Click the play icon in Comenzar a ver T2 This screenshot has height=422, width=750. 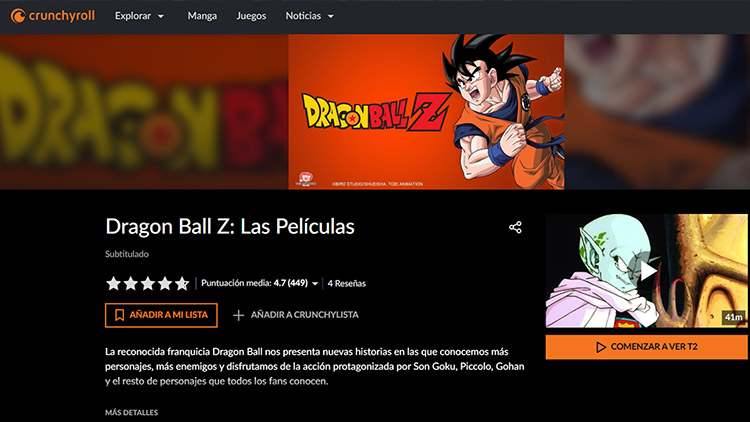(601, 347)
